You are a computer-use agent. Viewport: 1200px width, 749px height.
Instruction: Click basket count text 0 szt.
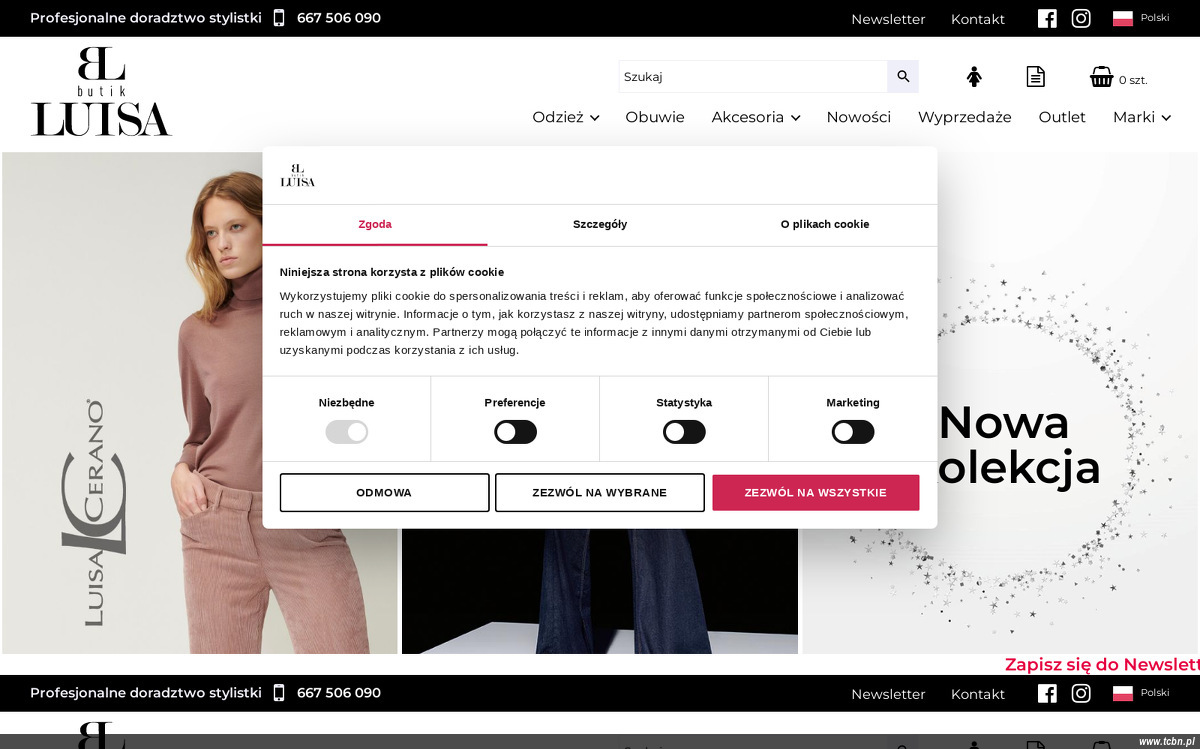tap(1133, 80)
